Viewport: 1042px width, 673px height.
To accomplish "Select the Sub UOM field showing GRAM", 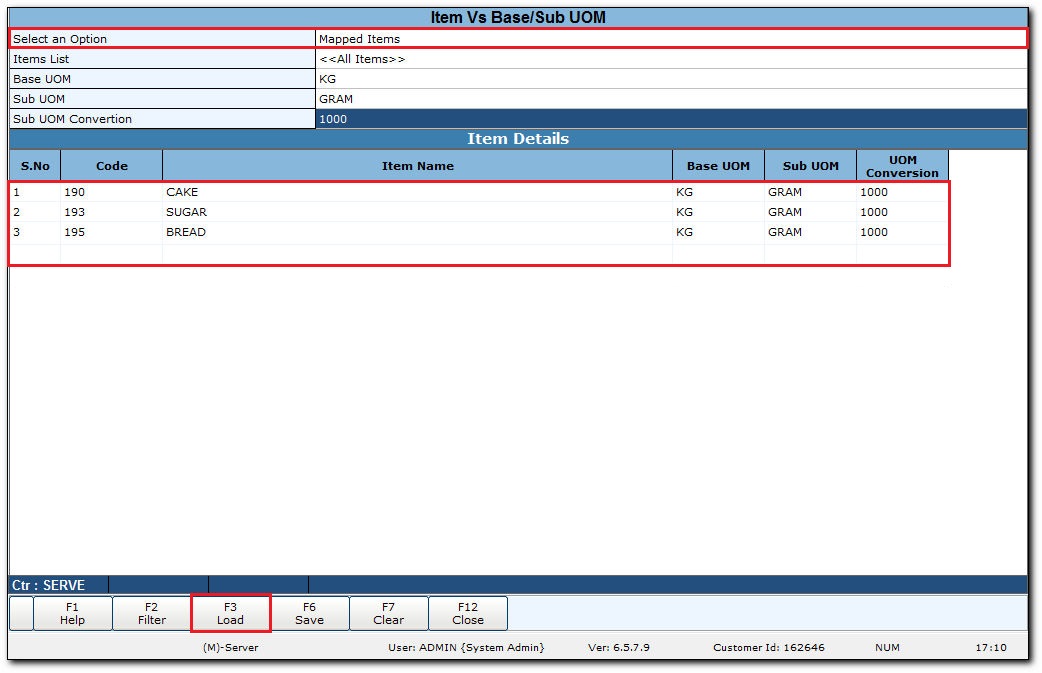I will click(x=670, y=99).
